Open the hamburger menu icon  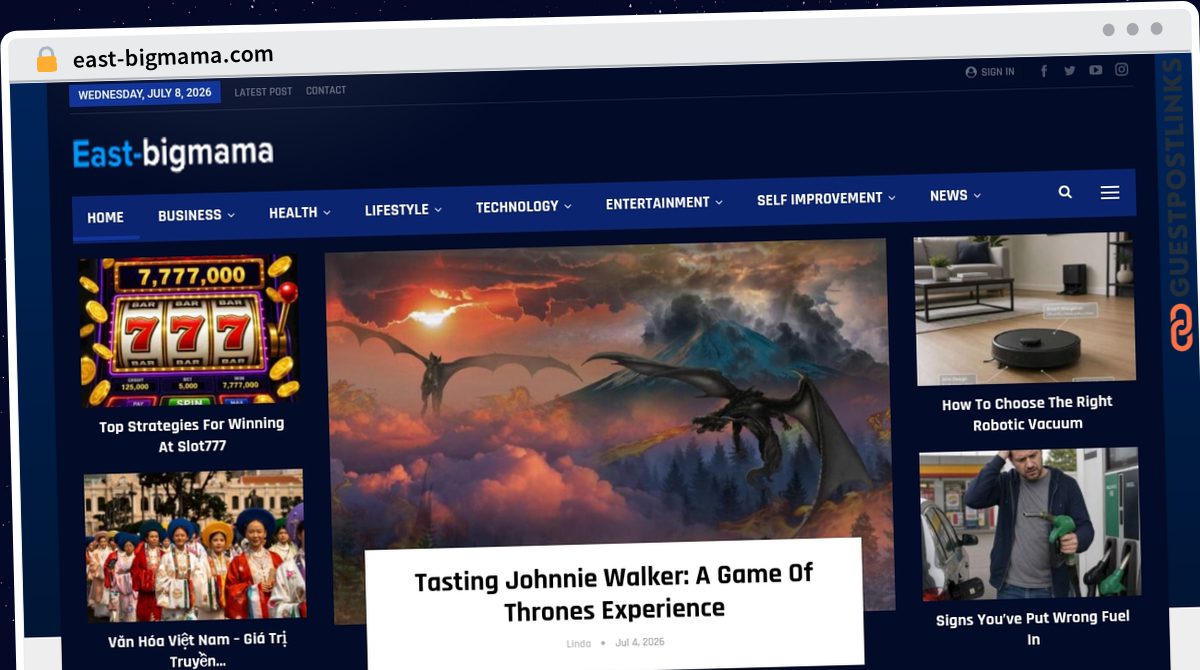tap(1110, 192)
